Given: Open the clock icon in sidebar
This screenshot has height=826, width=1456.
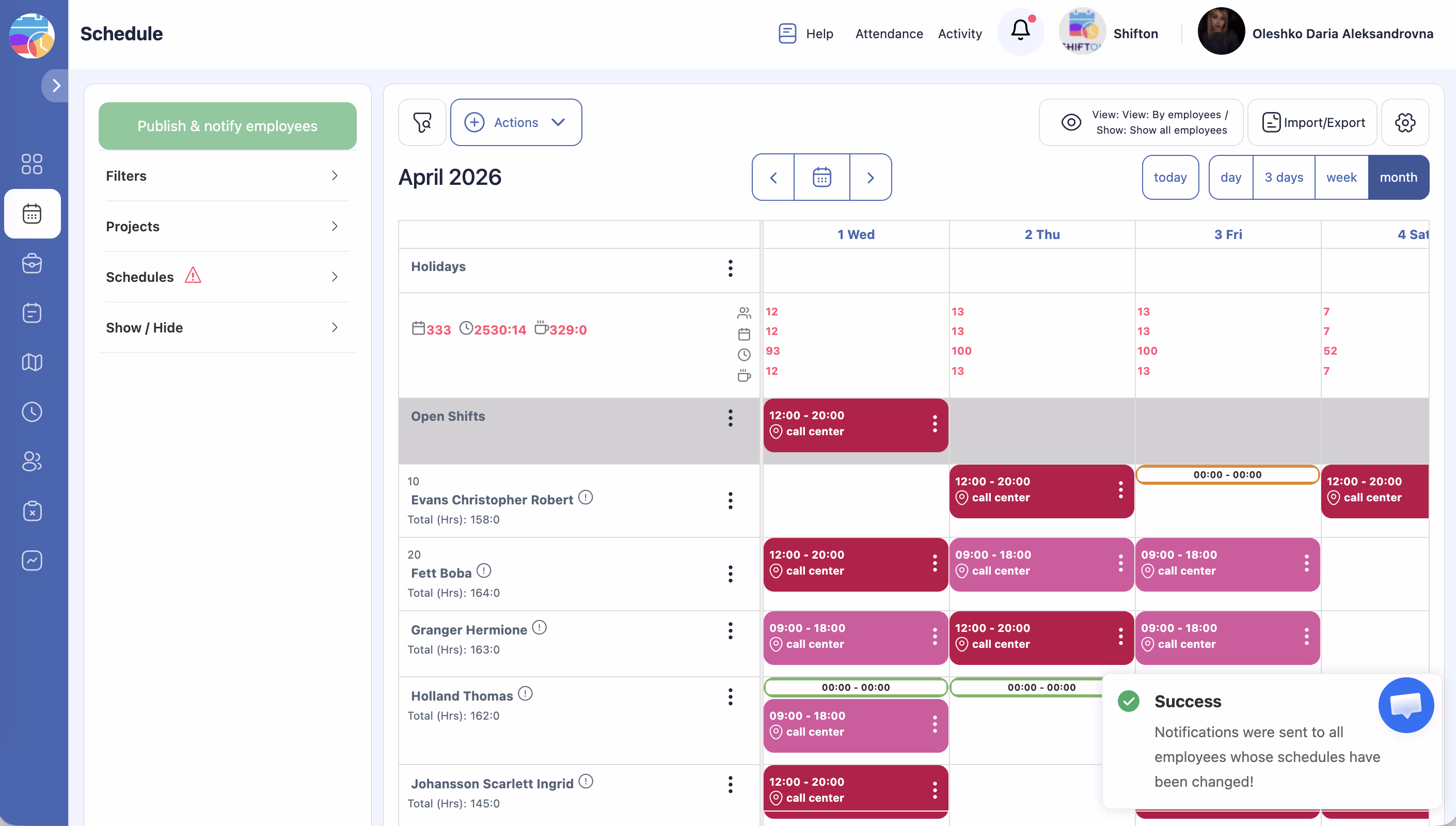Looking at the screenshot, I should pos(32,412).
